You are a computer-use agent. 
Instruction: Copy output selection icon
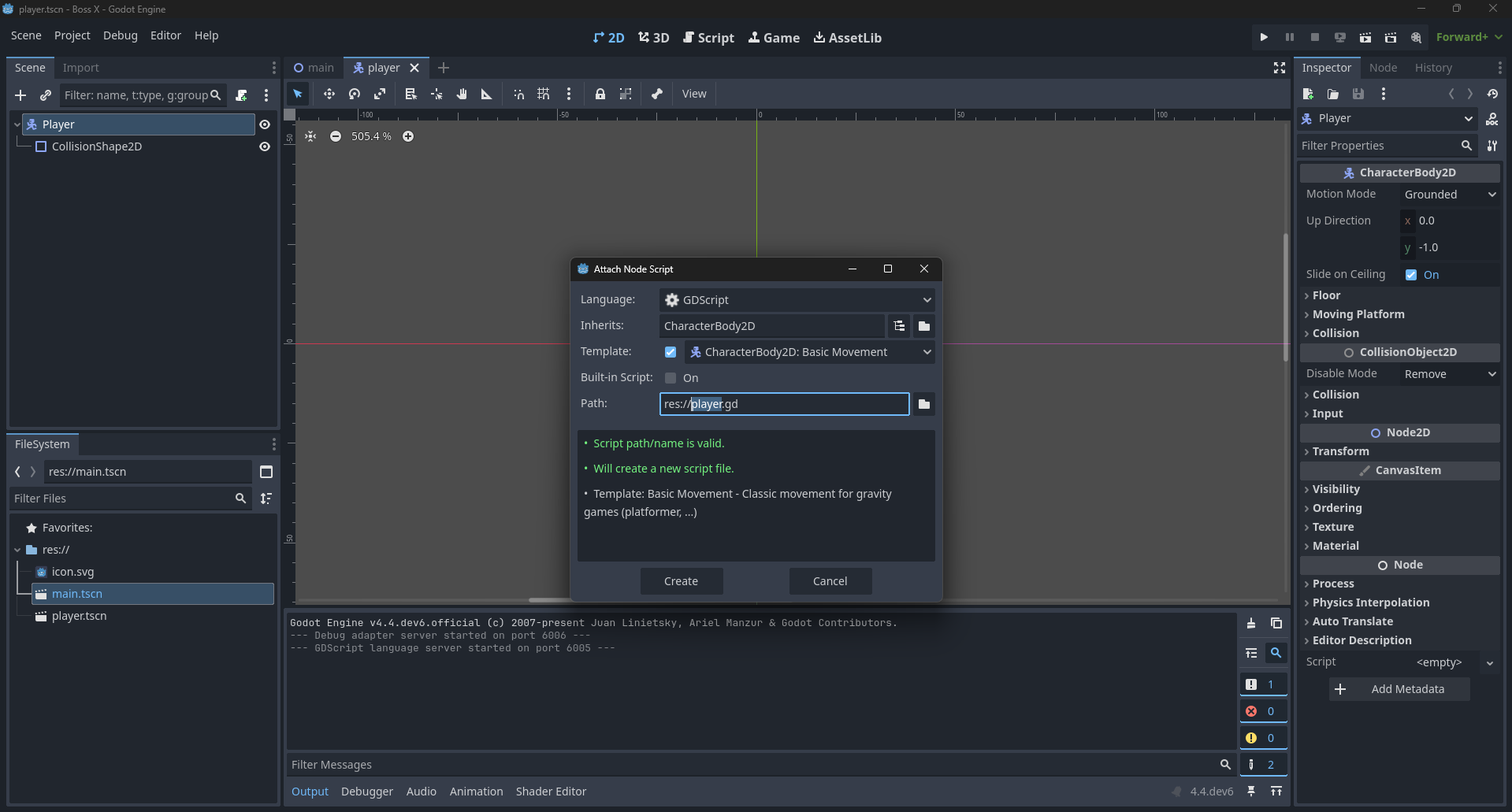[x=1276, y=623]
